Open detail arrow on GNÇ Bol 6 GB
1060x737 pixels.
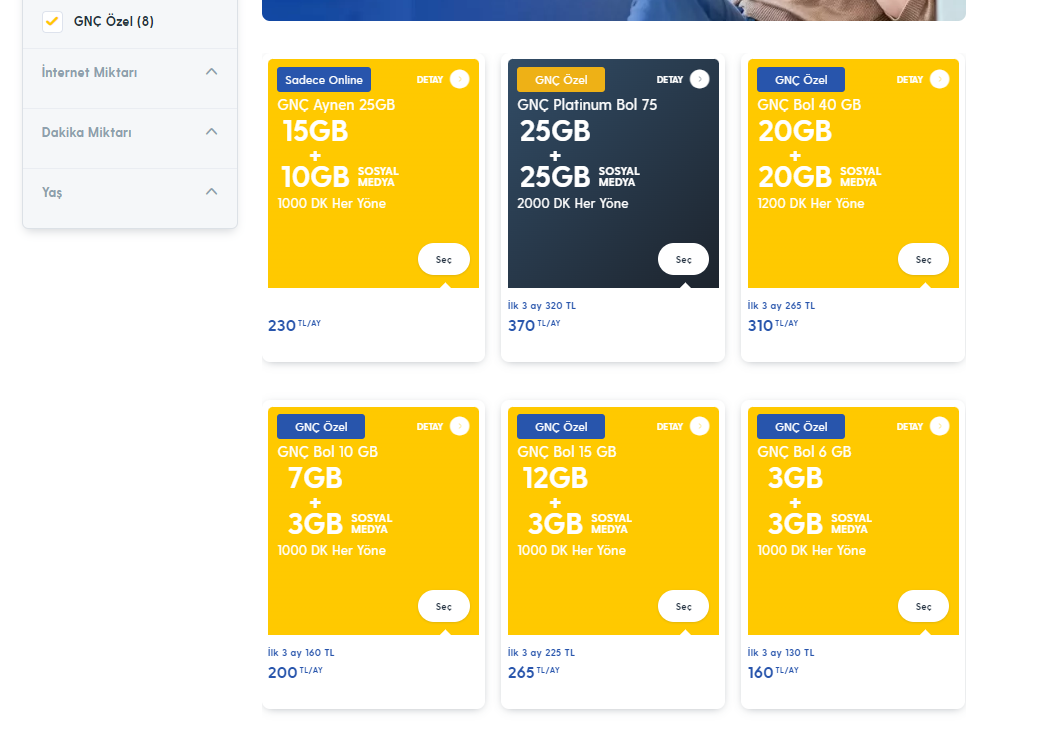(x=939, y=427)
